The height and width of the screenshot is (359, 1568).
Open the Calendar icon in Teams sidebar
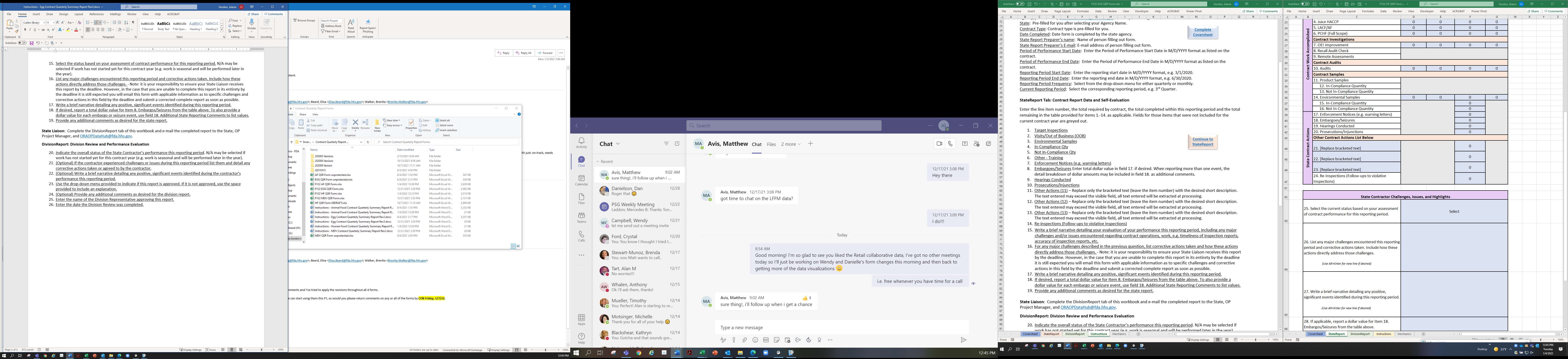pyautogui.click(x=581, y=178)
